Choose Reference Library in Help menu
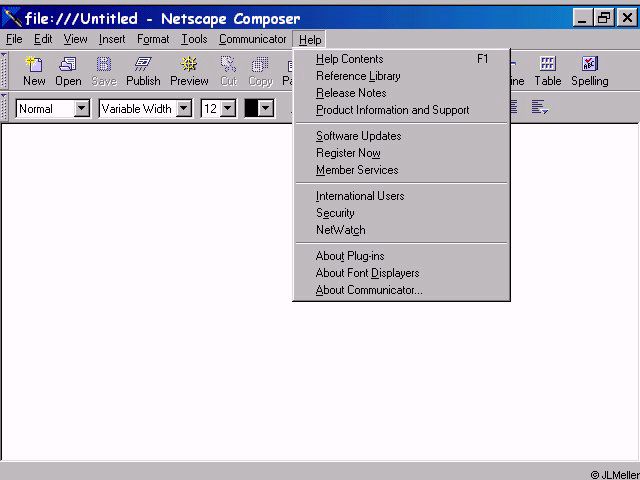The height and width of the screenshot is (480, 640). click(402, 76)
